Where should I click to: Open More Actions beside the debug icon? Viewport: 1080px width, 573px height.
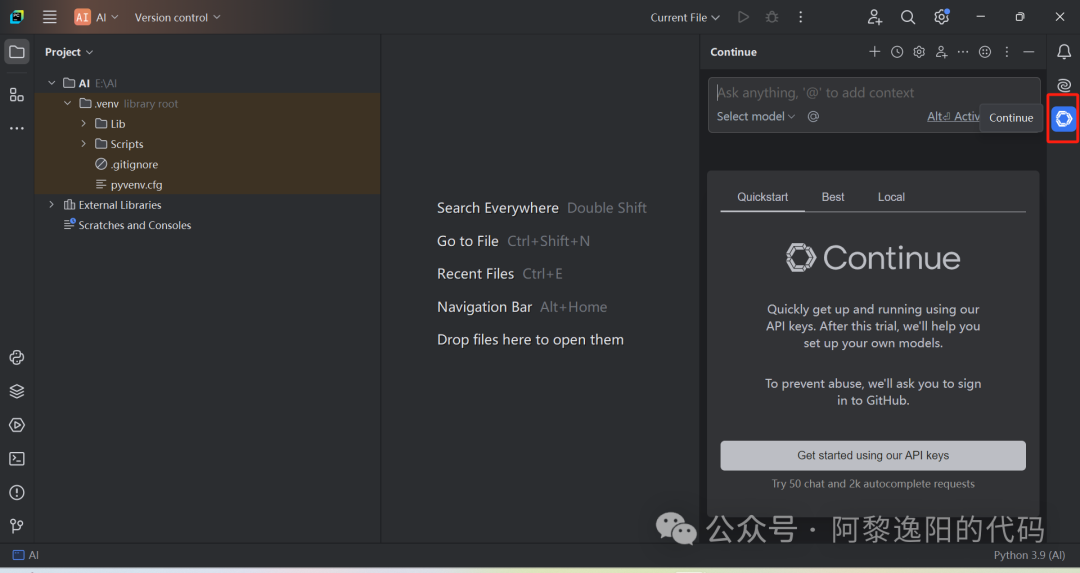pos(800,17)
